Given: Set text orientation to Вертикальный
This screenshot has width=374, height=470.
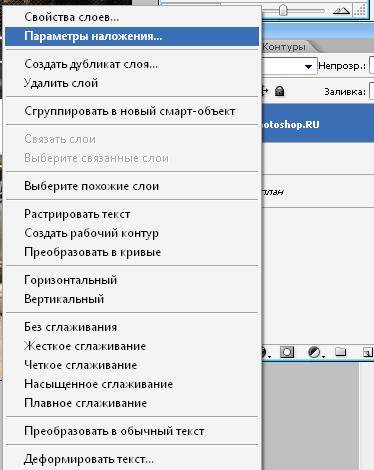Looking at the screenshot, I should click(x=132, y=299).
